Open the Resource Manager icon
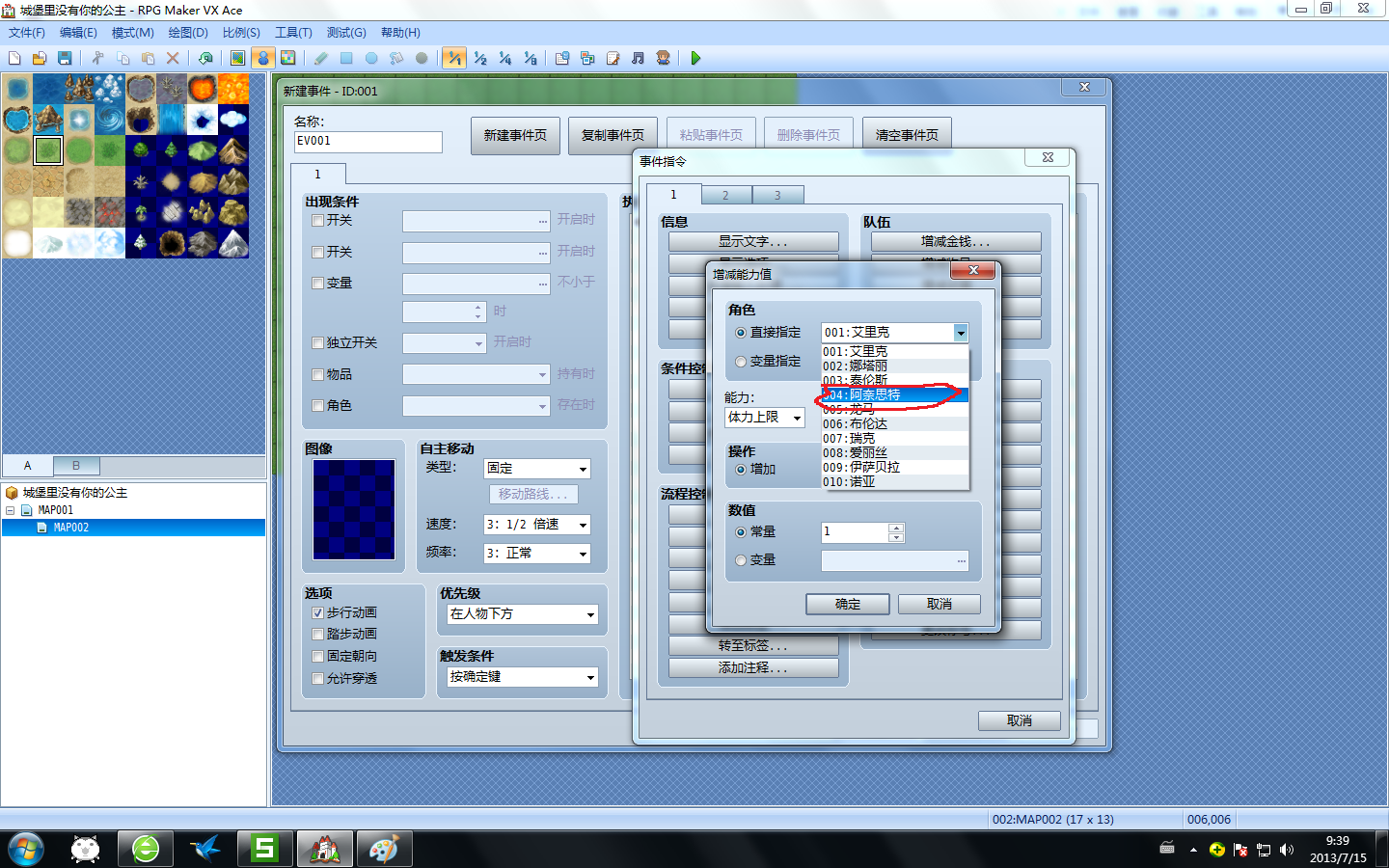1389x868 pixels. click(x=587, y=58)
